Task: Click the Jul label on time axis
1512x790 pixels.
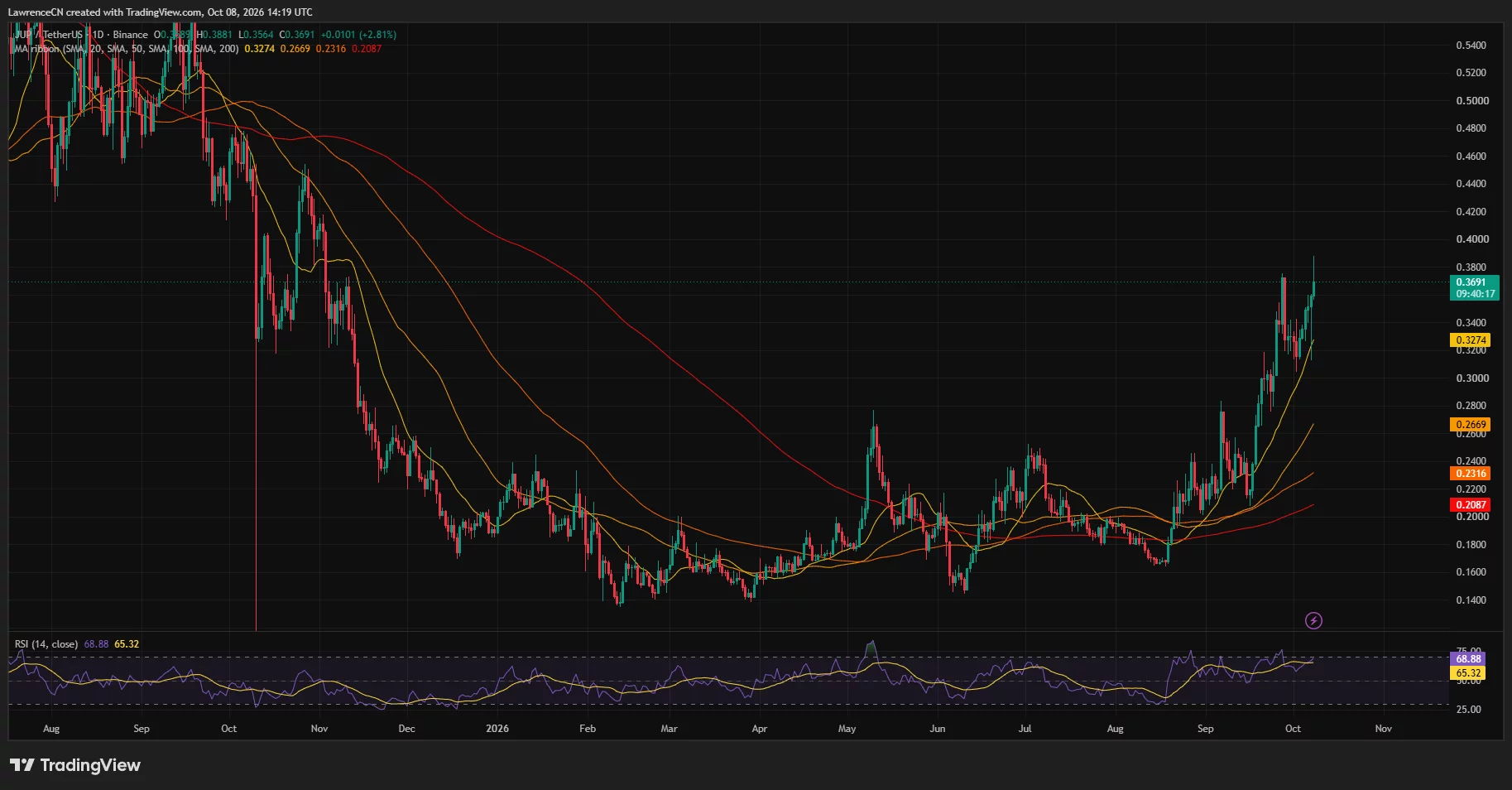Action: [1025, 729]
